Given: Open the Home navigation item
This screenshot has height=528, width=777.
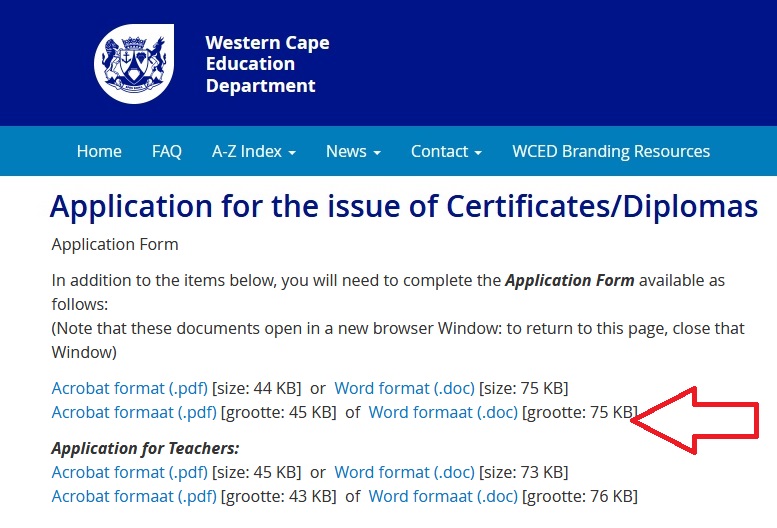Looking at the screenshot, I should pos(99,151).
